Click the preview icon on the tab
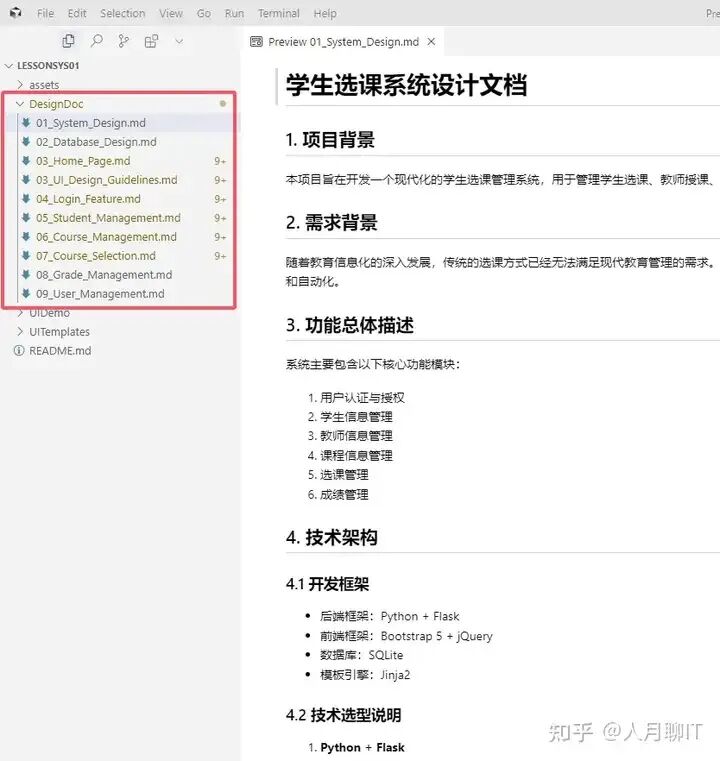The width and height of the screenshot is (720, 761). 256,42
